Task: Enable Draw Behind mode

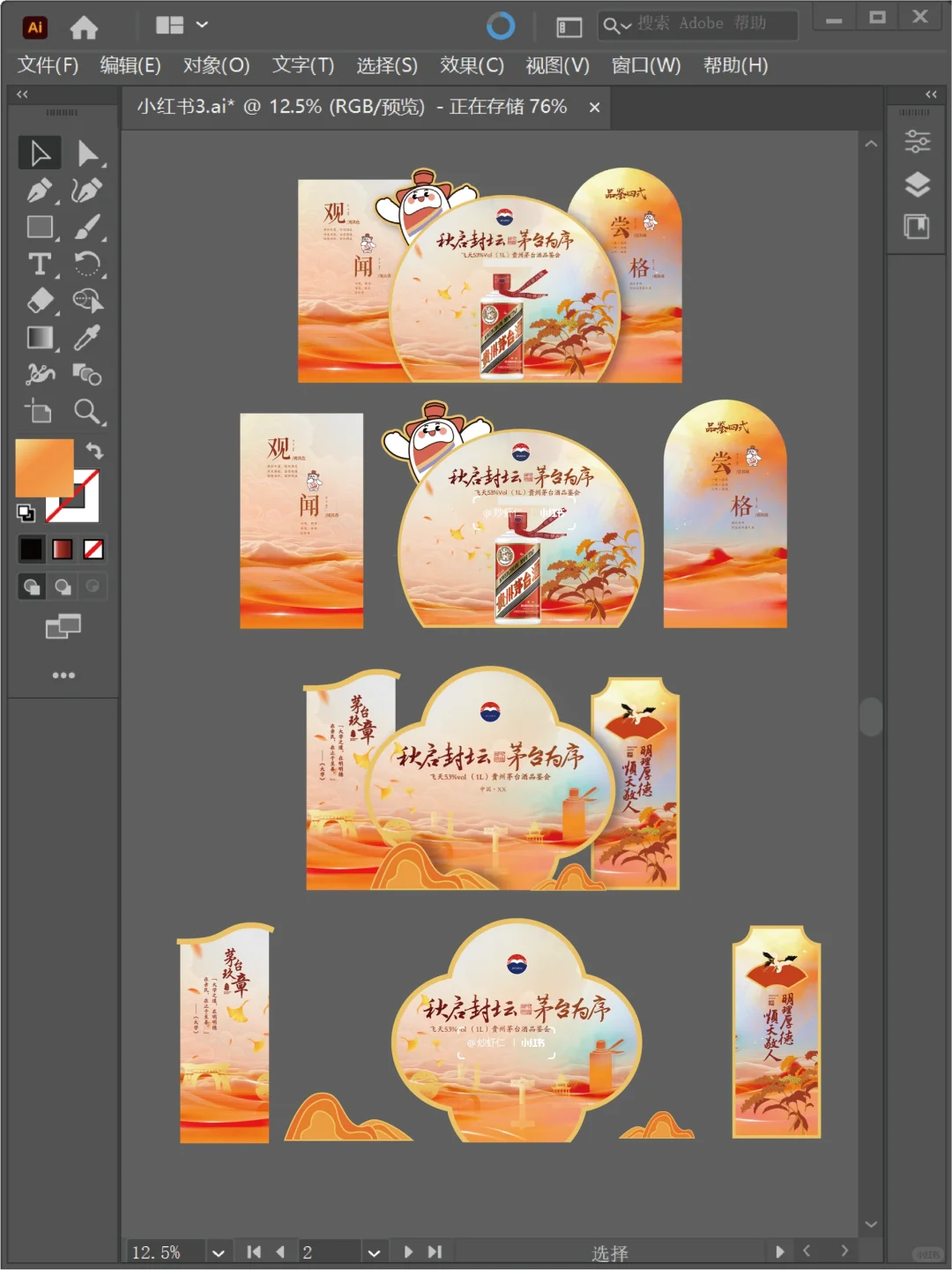Action: (63, 586)
